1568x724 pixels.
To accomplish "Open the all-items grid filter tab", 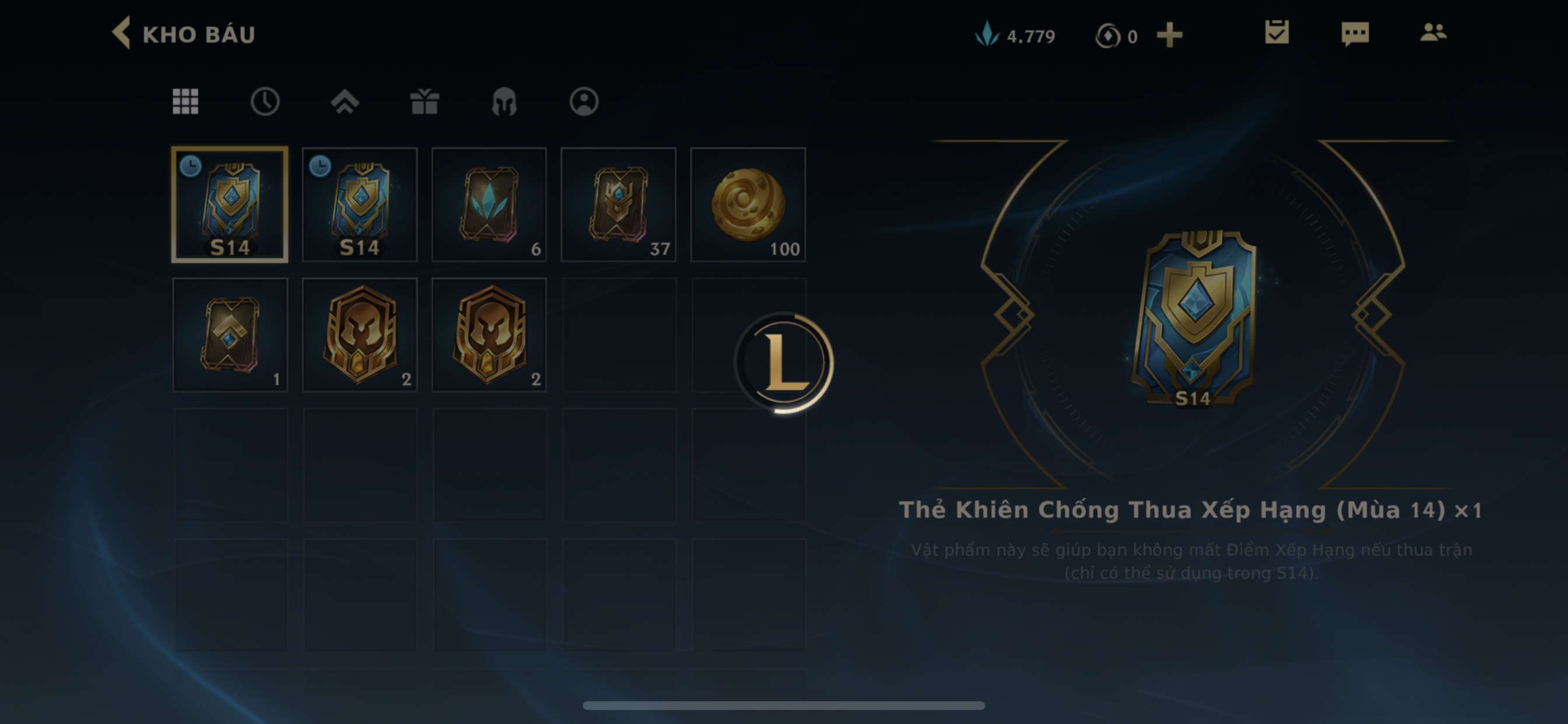I will pos(185,101).
